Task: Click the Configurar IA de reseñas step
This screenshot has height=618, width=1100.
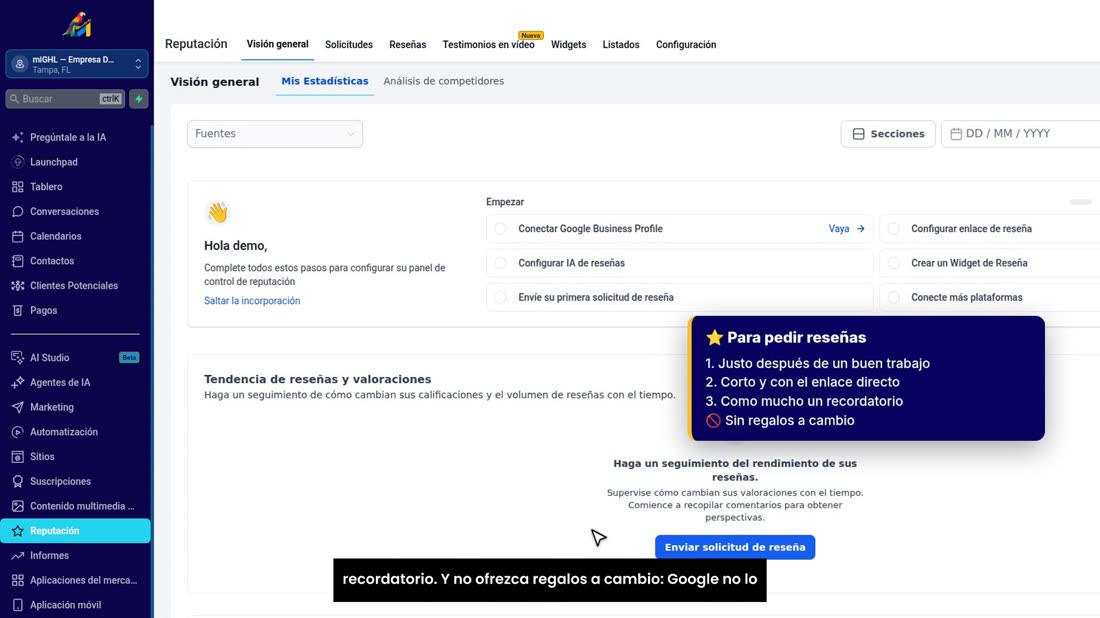Action: point(680,263)
